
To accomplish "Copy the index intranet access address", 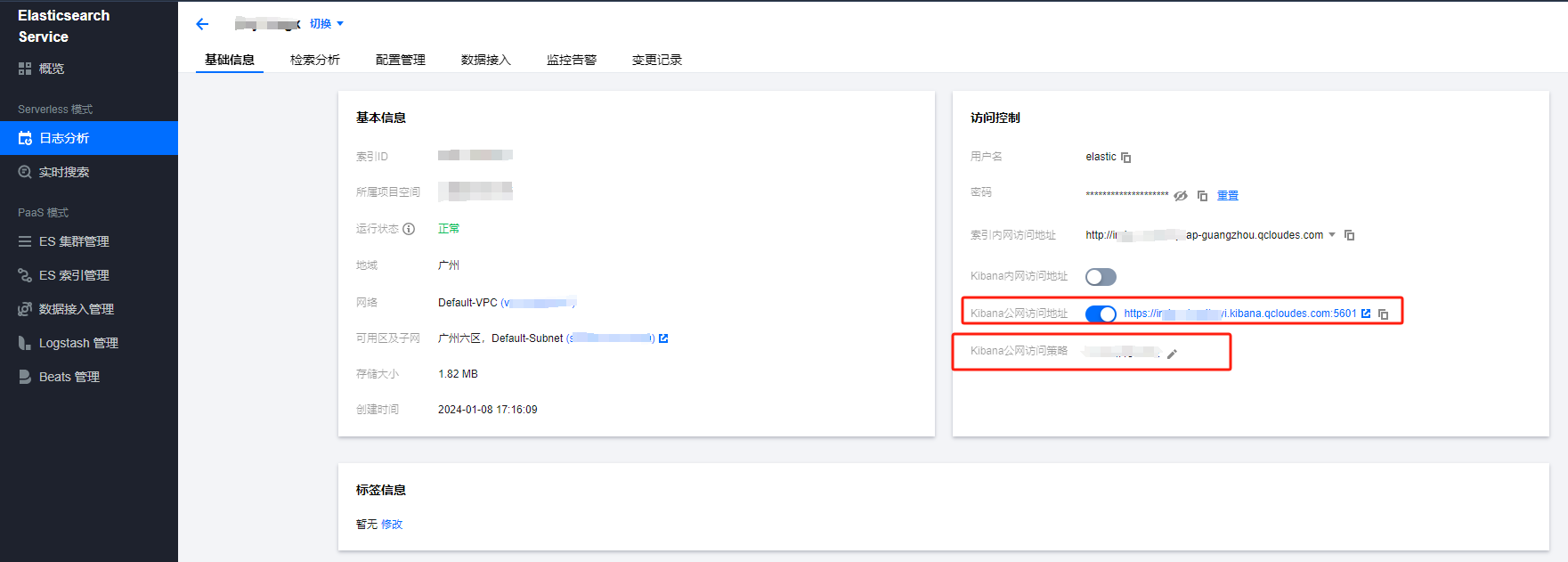I will coord(1349,235).
